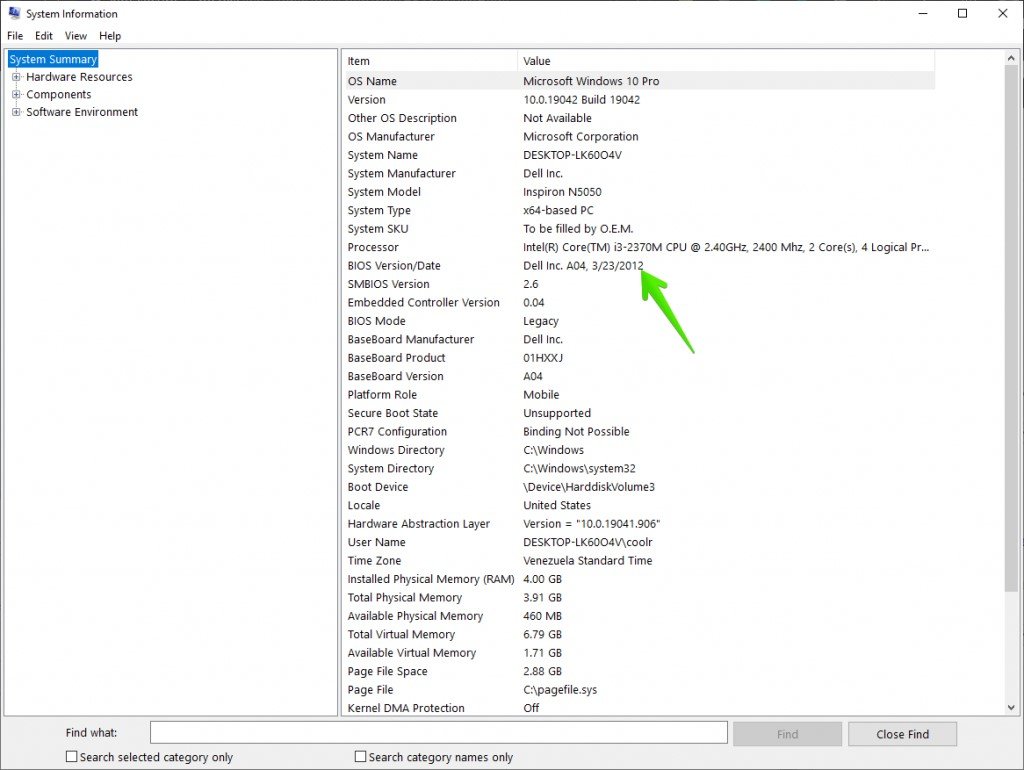This screenshot has width=1024, height=770.
Task: Select the System Manufacturer row
Action: tap(639, 173)
